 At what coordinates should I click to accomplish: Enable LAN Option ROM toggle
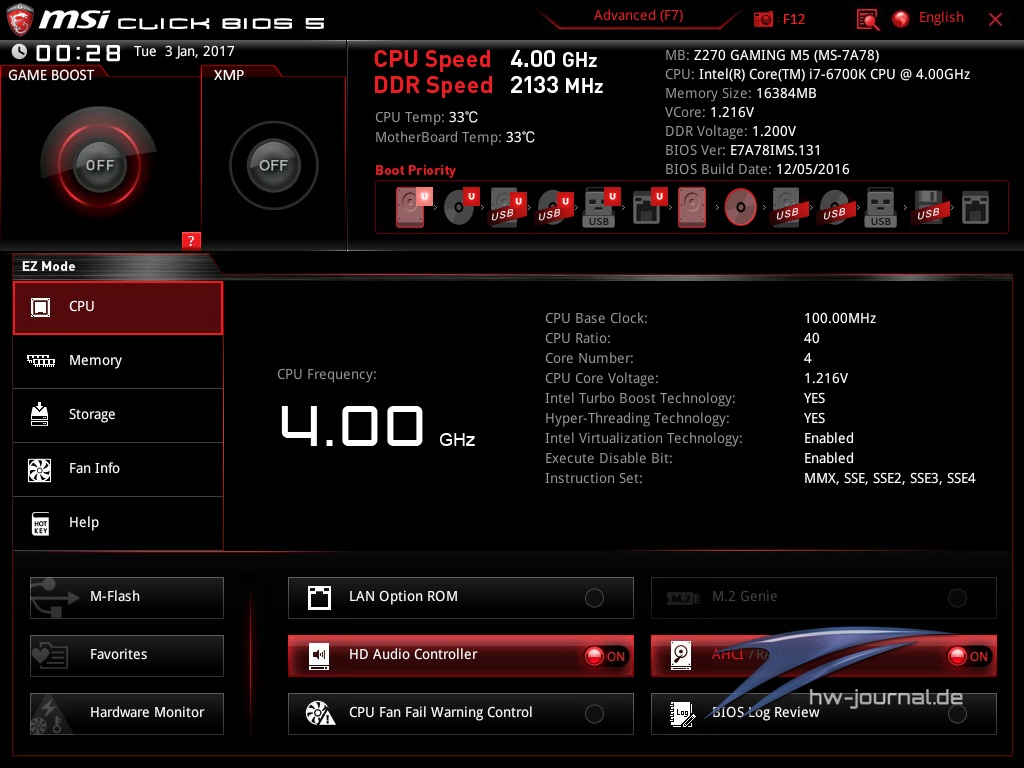[594, 598]
